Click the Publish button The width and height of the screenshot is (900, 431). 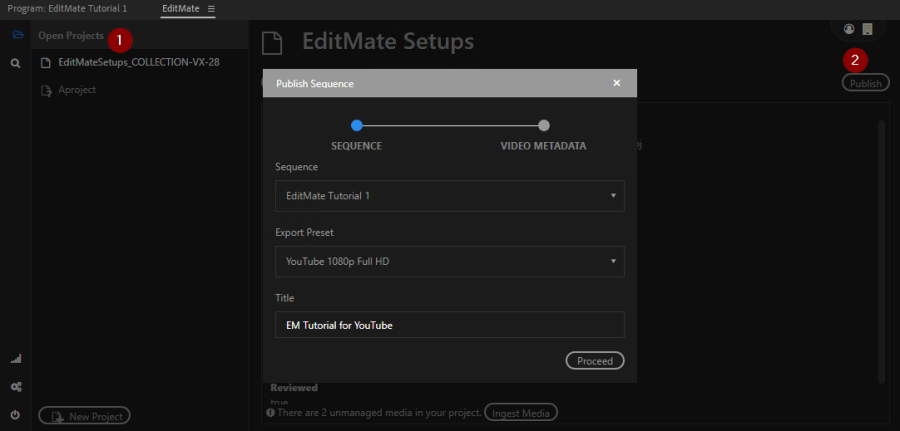866,83
